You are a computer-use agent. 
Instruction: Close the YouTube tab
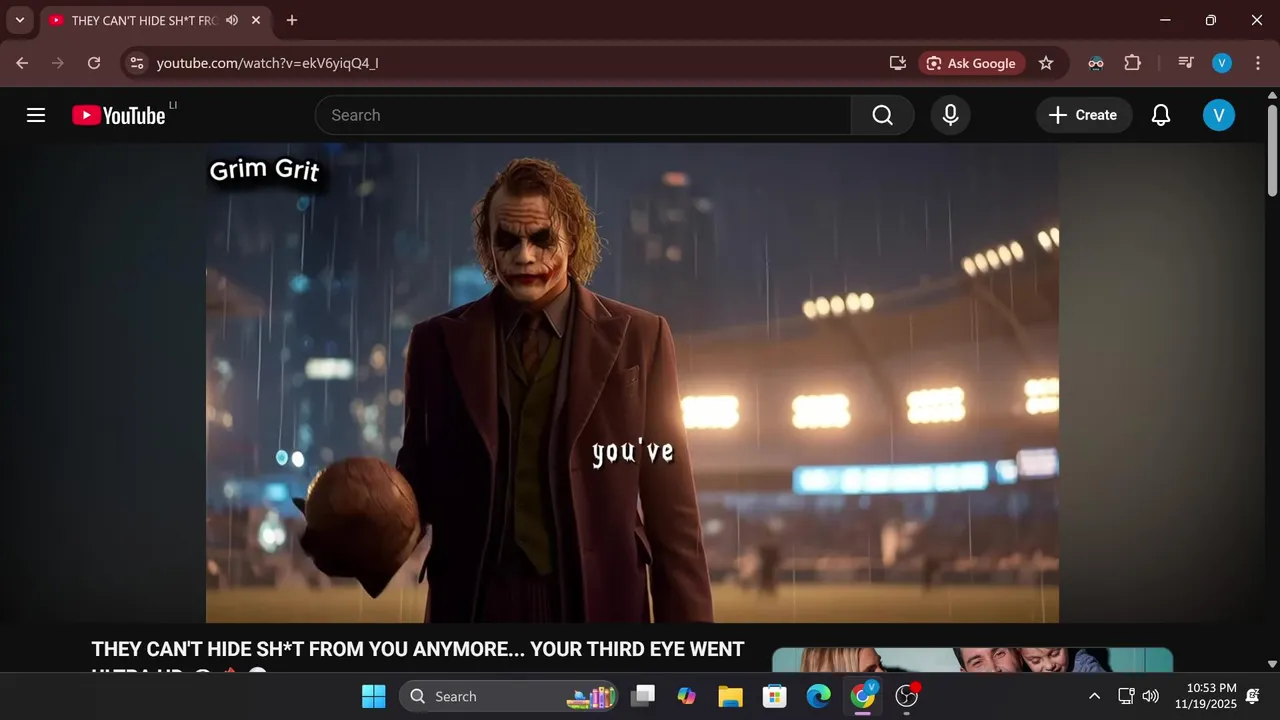[256, 20]
